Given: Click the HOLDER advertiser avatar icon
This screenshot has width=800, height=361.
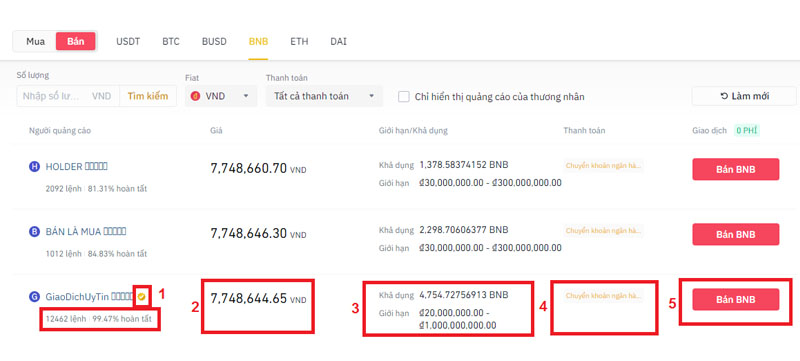Looking at the screenshot, I should coord(34,166).
